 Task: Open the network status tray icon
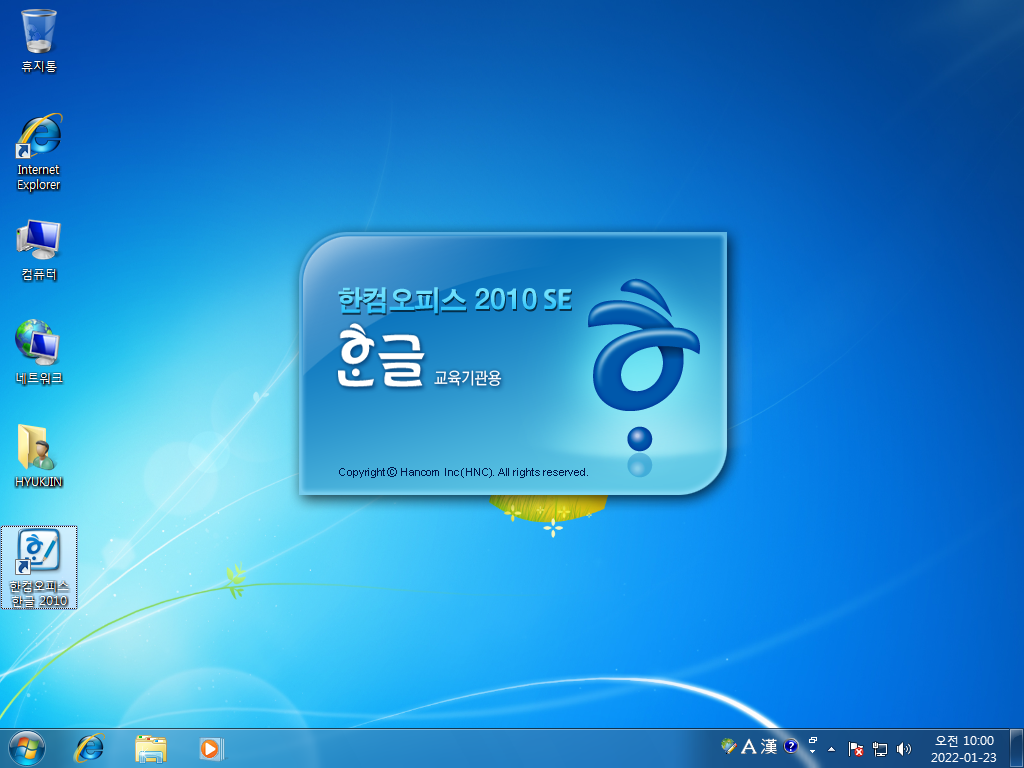click(x=880, y=749)
